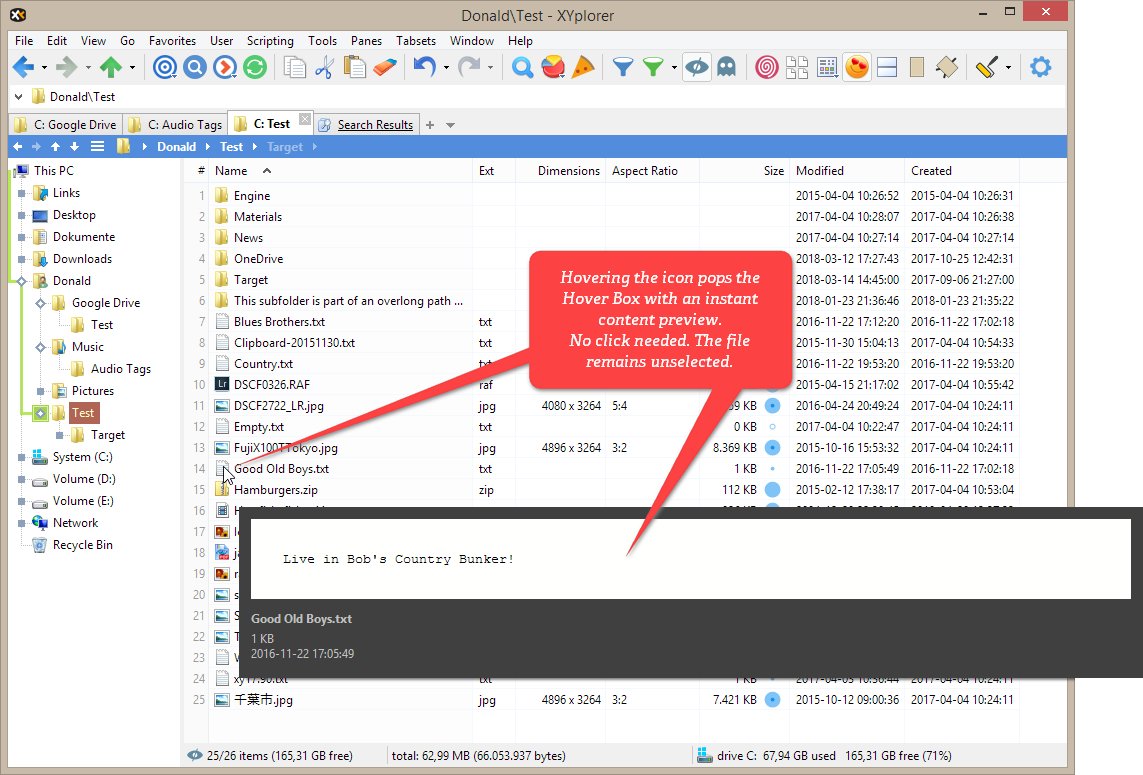
Task: Open the Scripting menu
Action: (270, 41)
